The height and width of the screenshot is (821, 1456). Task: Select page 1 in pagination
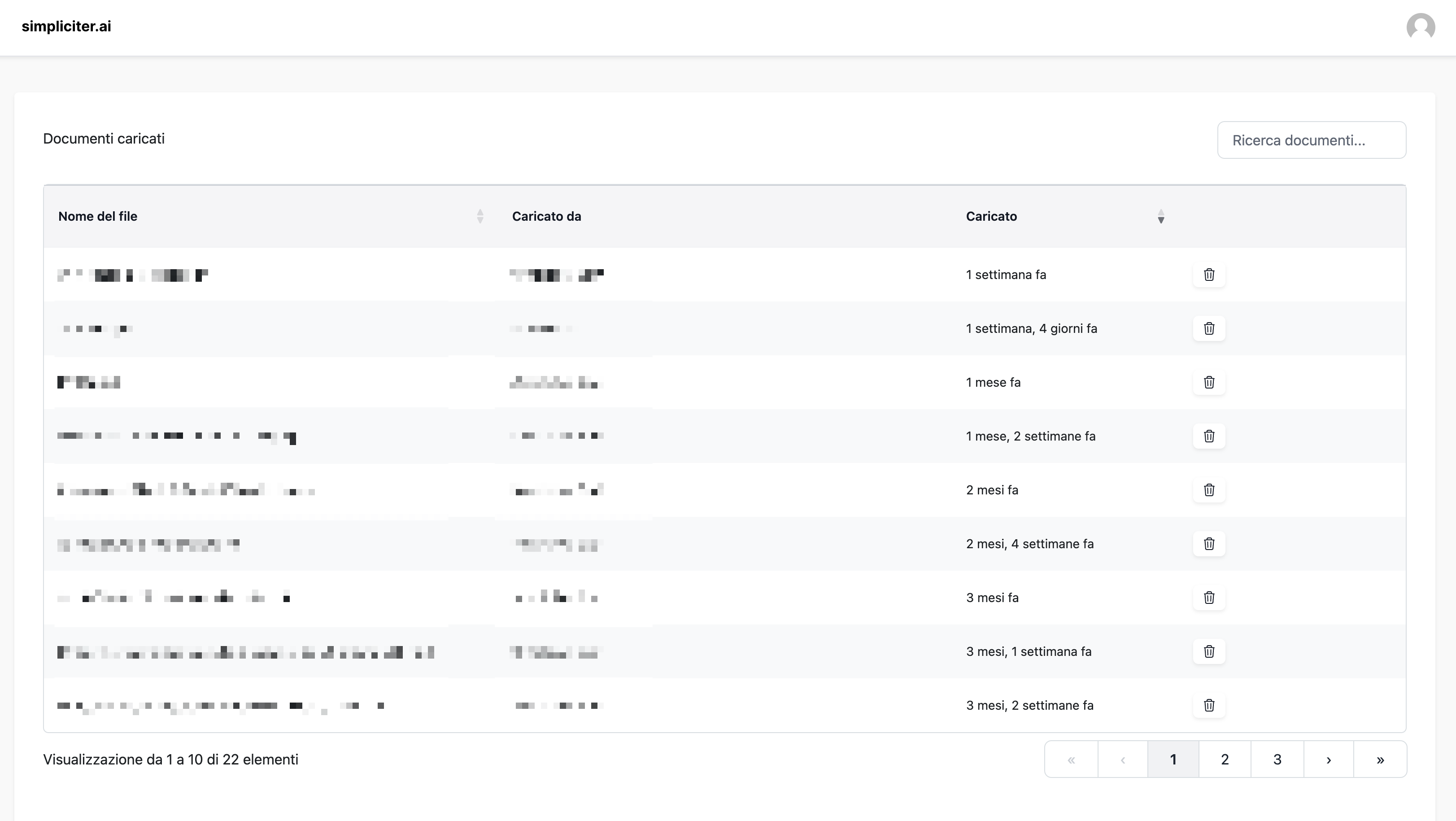point(1173,760)
